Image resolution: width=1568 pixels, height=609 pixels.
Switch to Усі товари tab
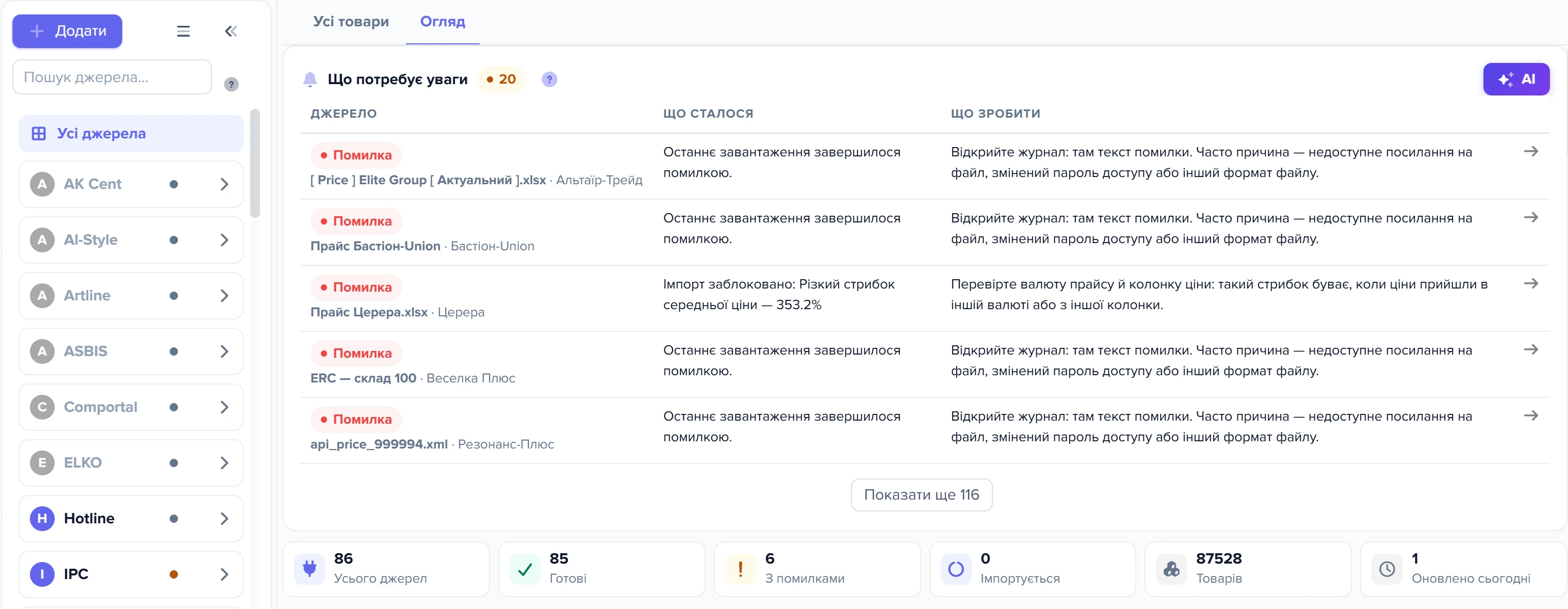[x=351, y=21]
